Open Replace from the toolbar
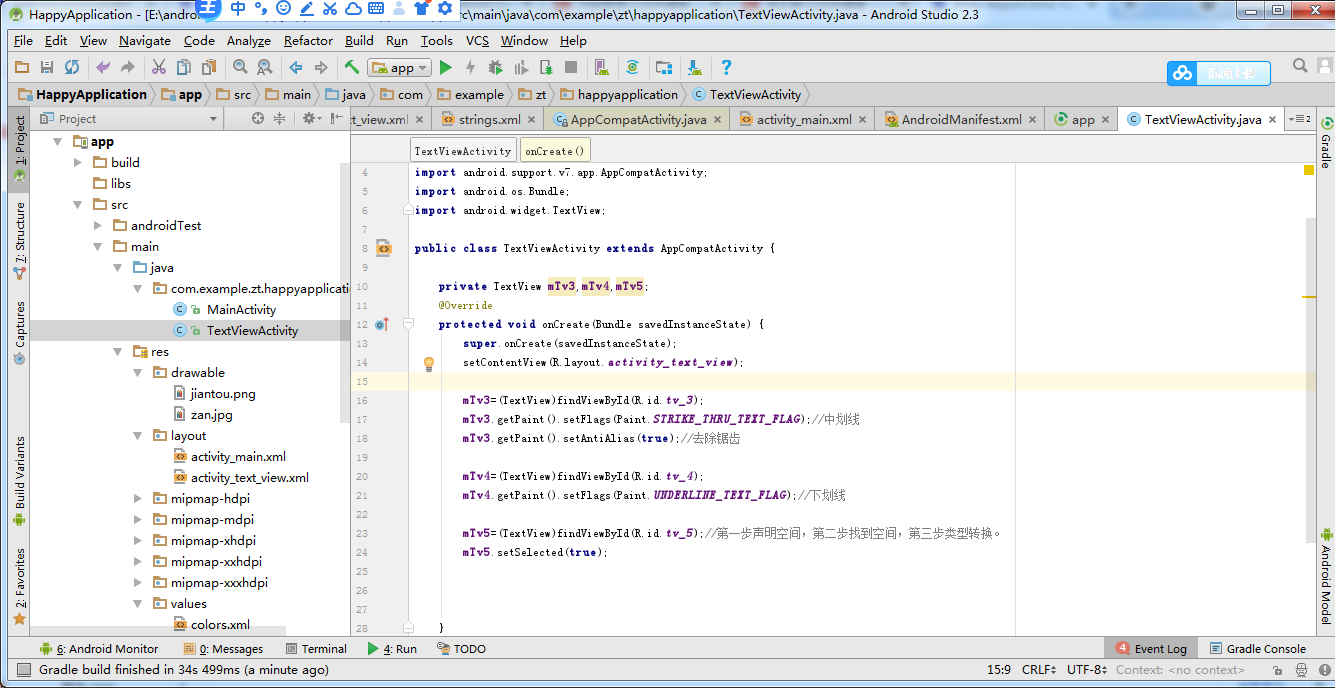Image resolution: width=1335 pixels, height=688 pixels. (265, 67)
